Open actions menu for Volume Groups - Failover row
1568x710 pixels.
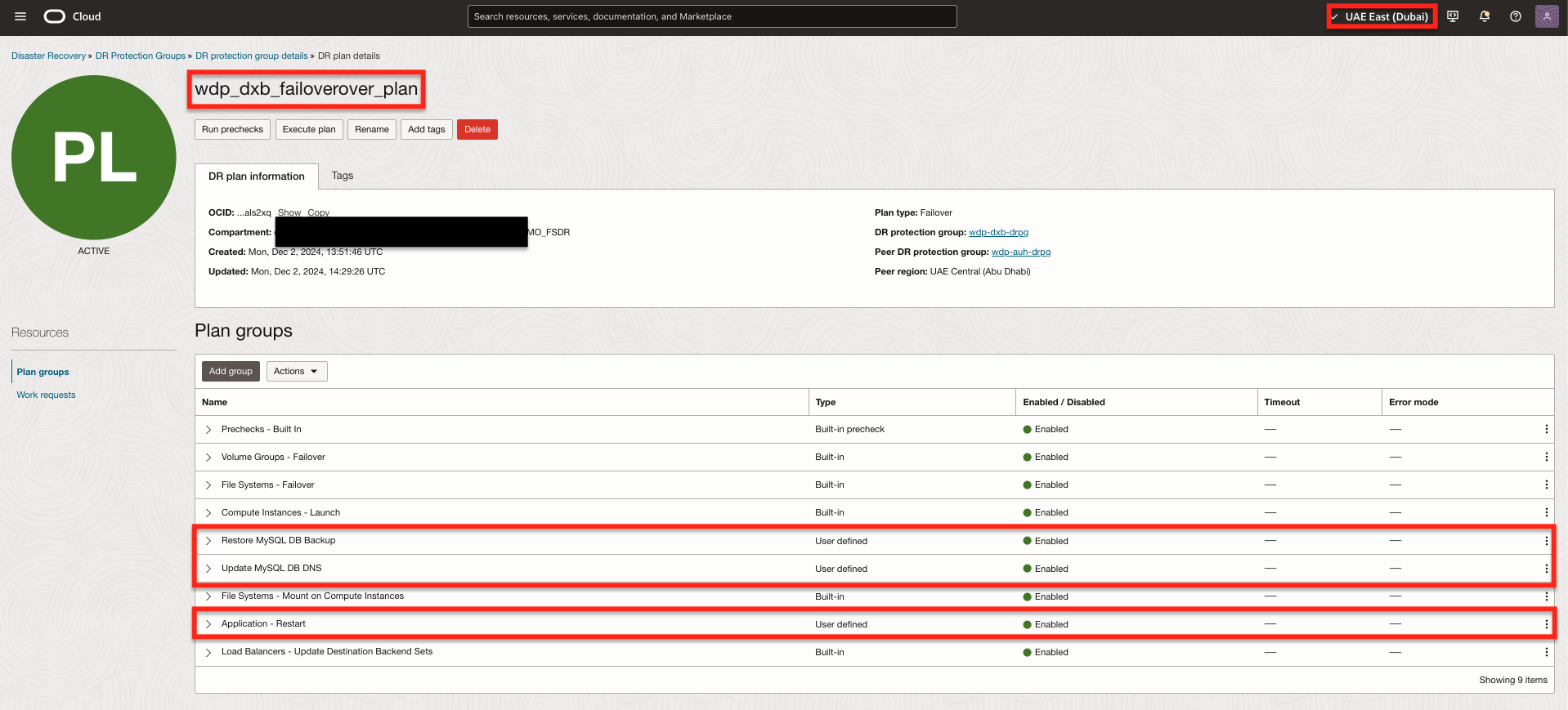point(1546,457)
